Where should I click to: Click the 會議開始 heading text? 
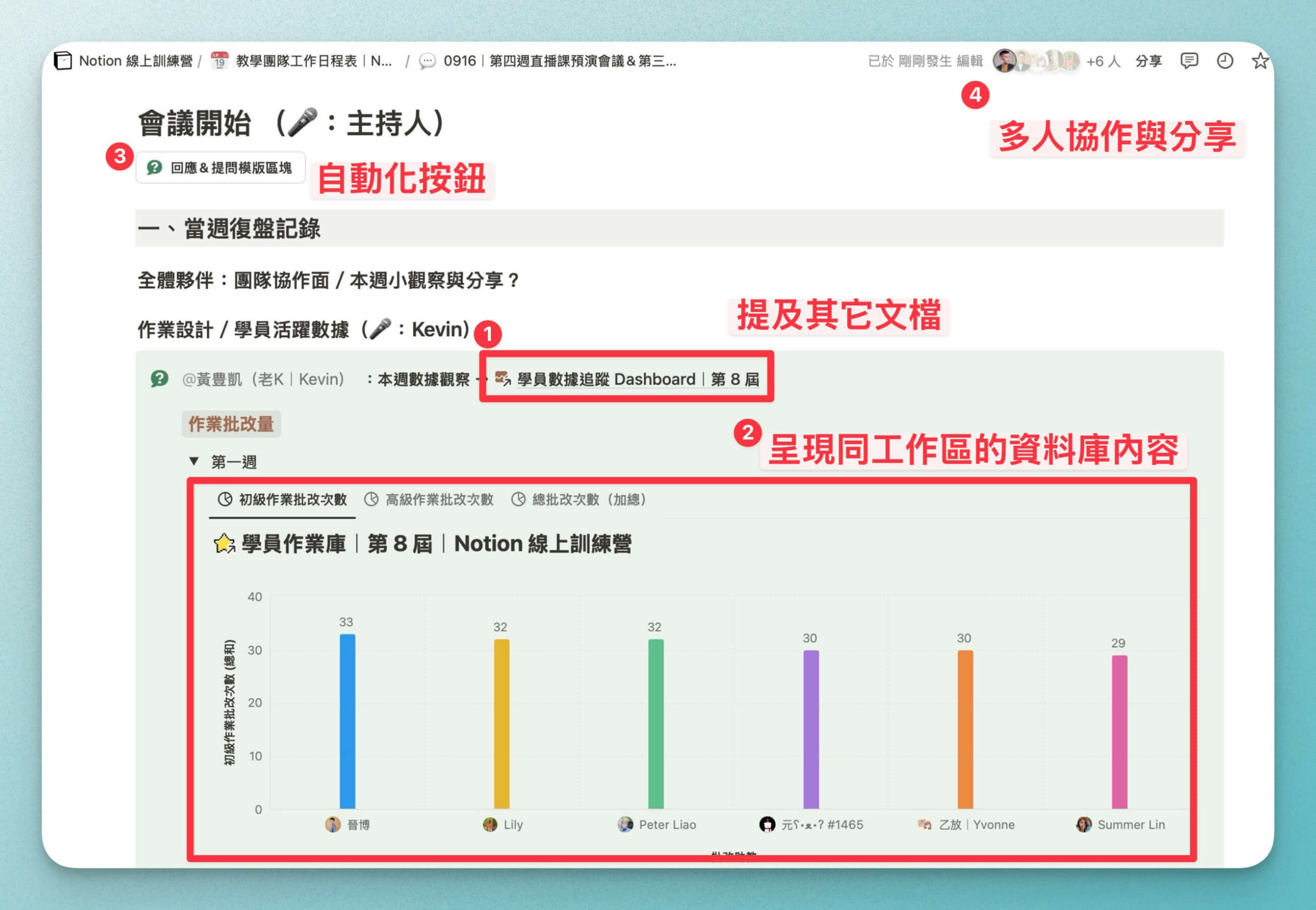(x=194, y=124)
